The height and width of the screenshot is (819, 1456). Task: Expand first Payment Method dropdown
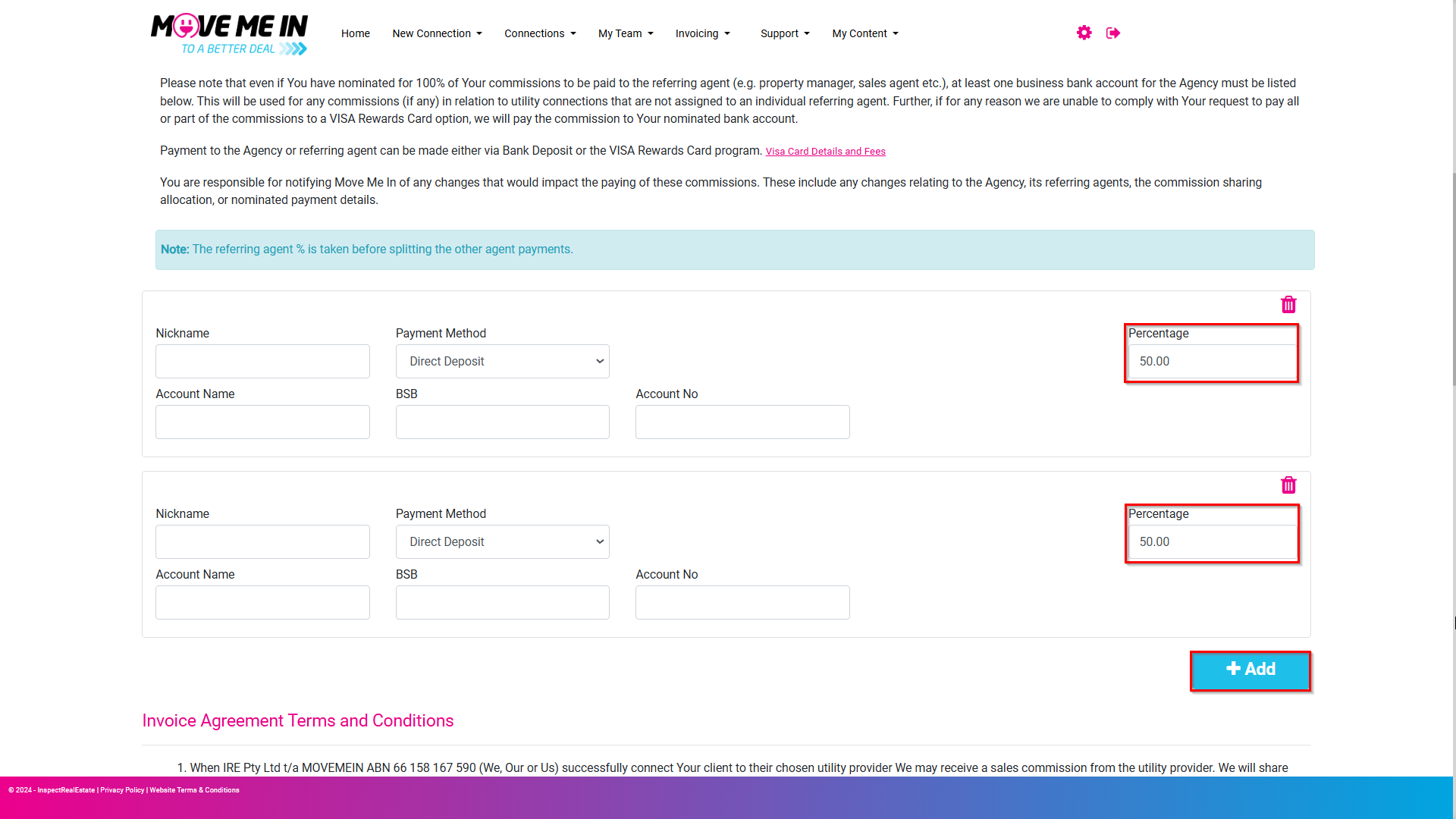tap(502, 362)
